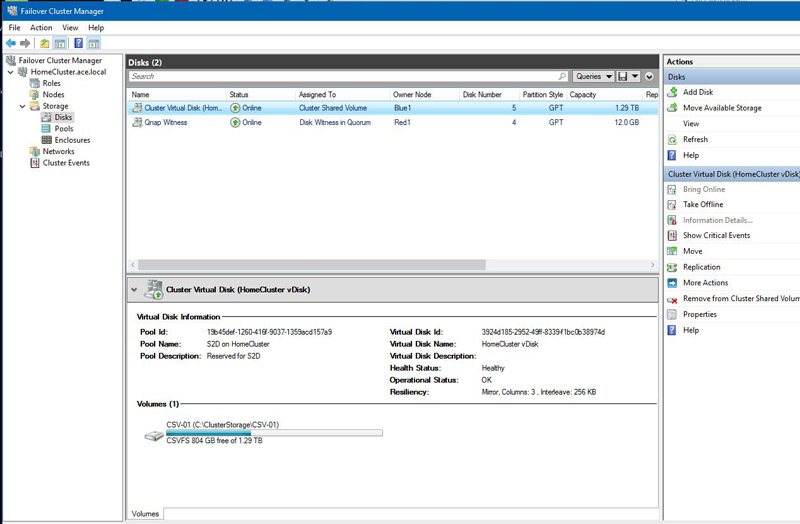Screen dimensions: 800x524
Task: Click the Back arrow in the toolbar
Action: [x=11, y=44]
